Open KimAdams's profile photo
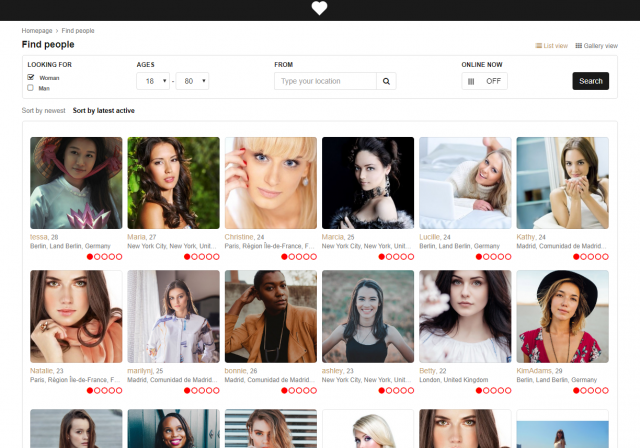 562,317
